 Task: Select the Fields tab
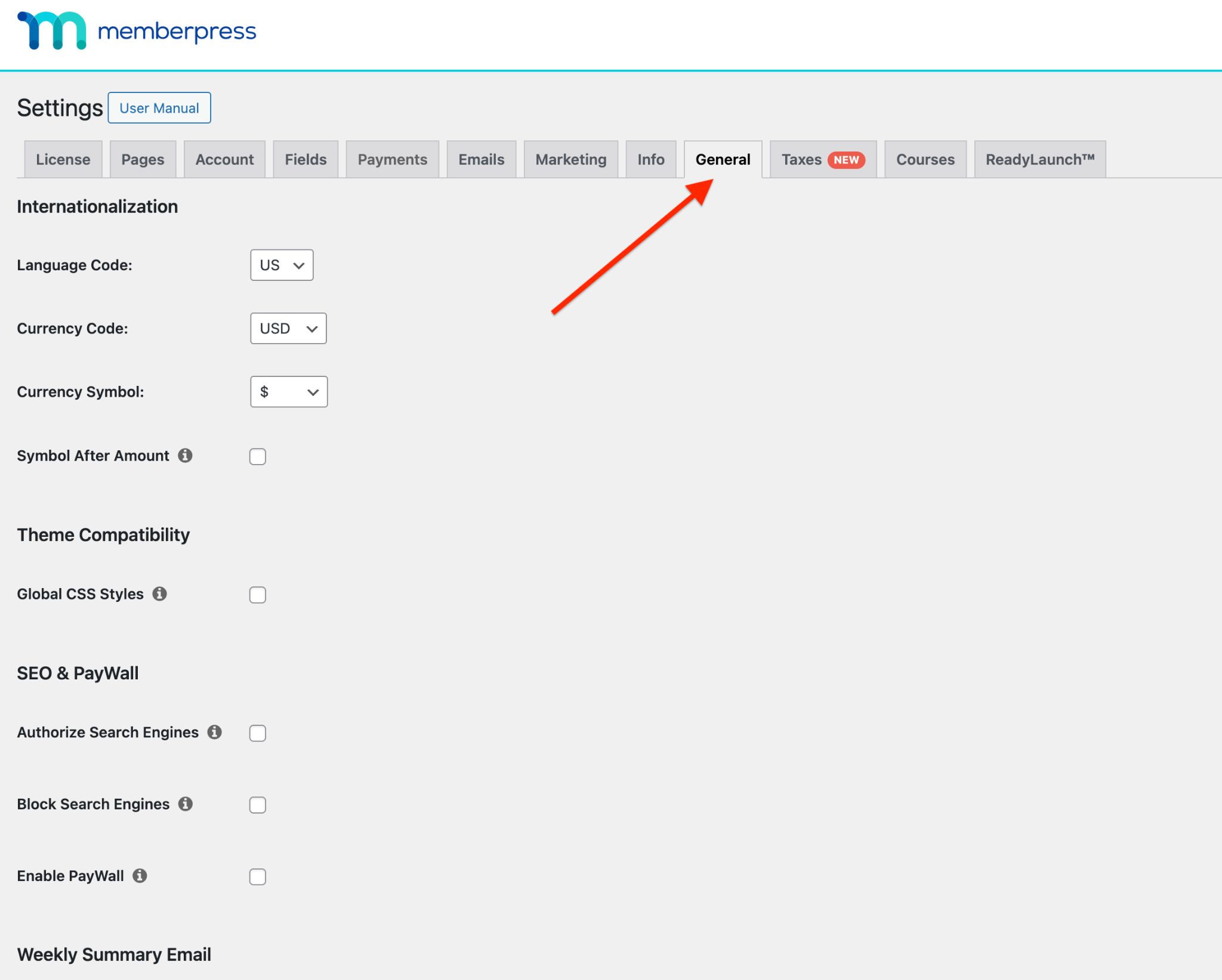(x=305, y=160)
